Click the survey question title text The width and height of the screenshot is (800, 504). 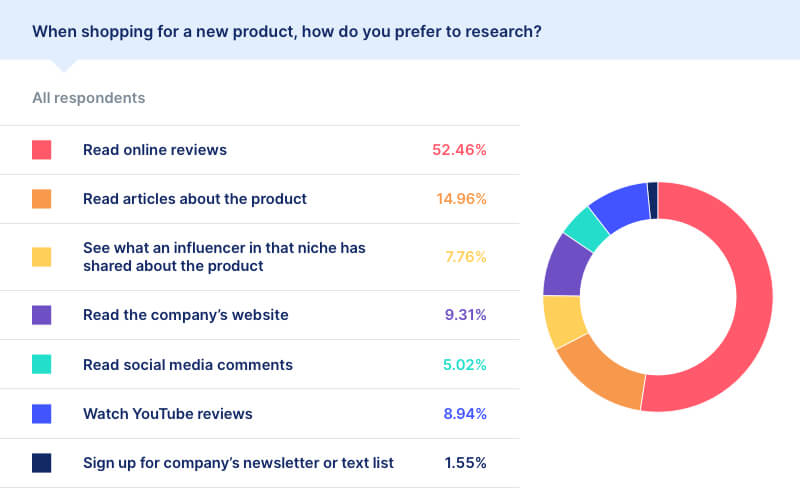(x=287, y=31)
